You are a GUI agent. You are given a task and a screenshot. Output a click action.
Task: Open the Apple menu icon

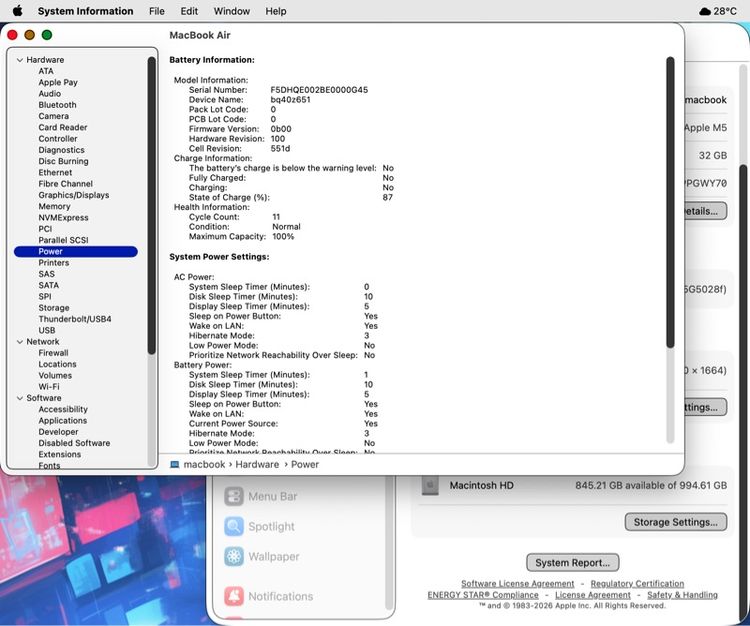point(17,11)
